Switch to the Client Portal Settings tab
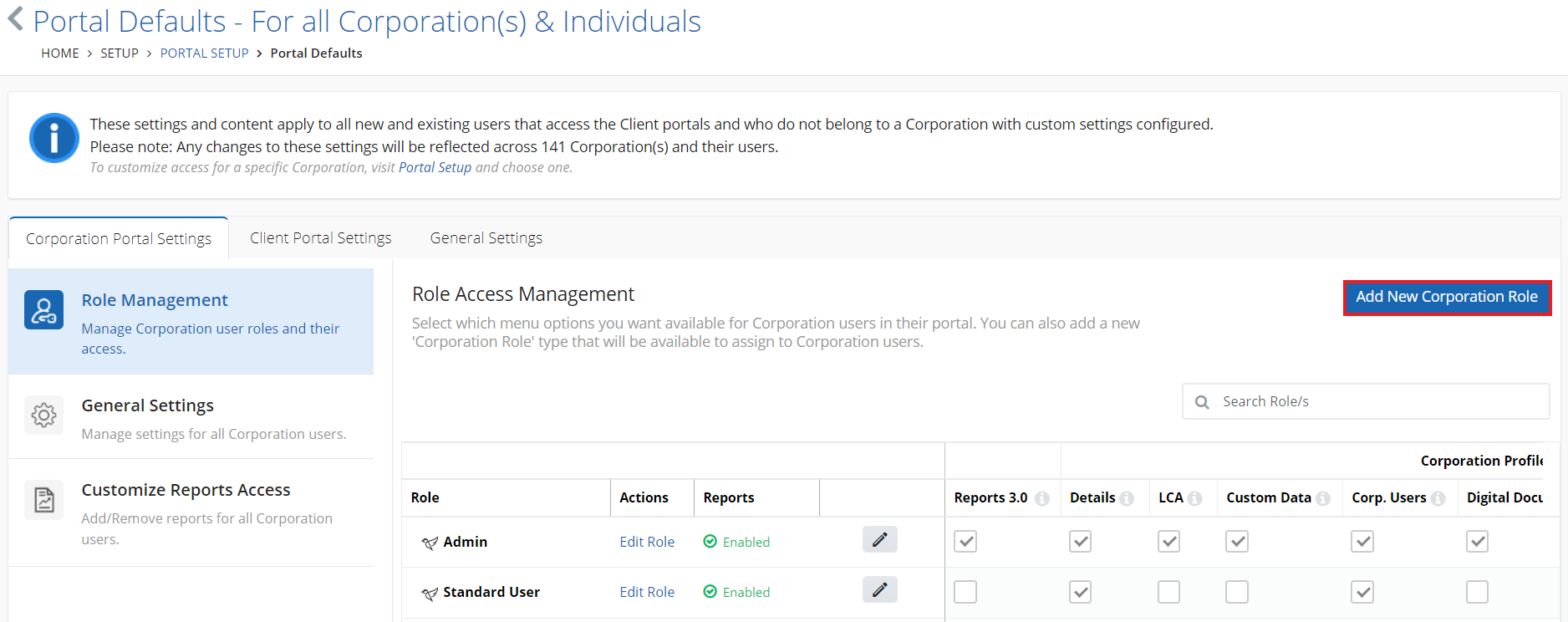 click(x=321, y=238)
